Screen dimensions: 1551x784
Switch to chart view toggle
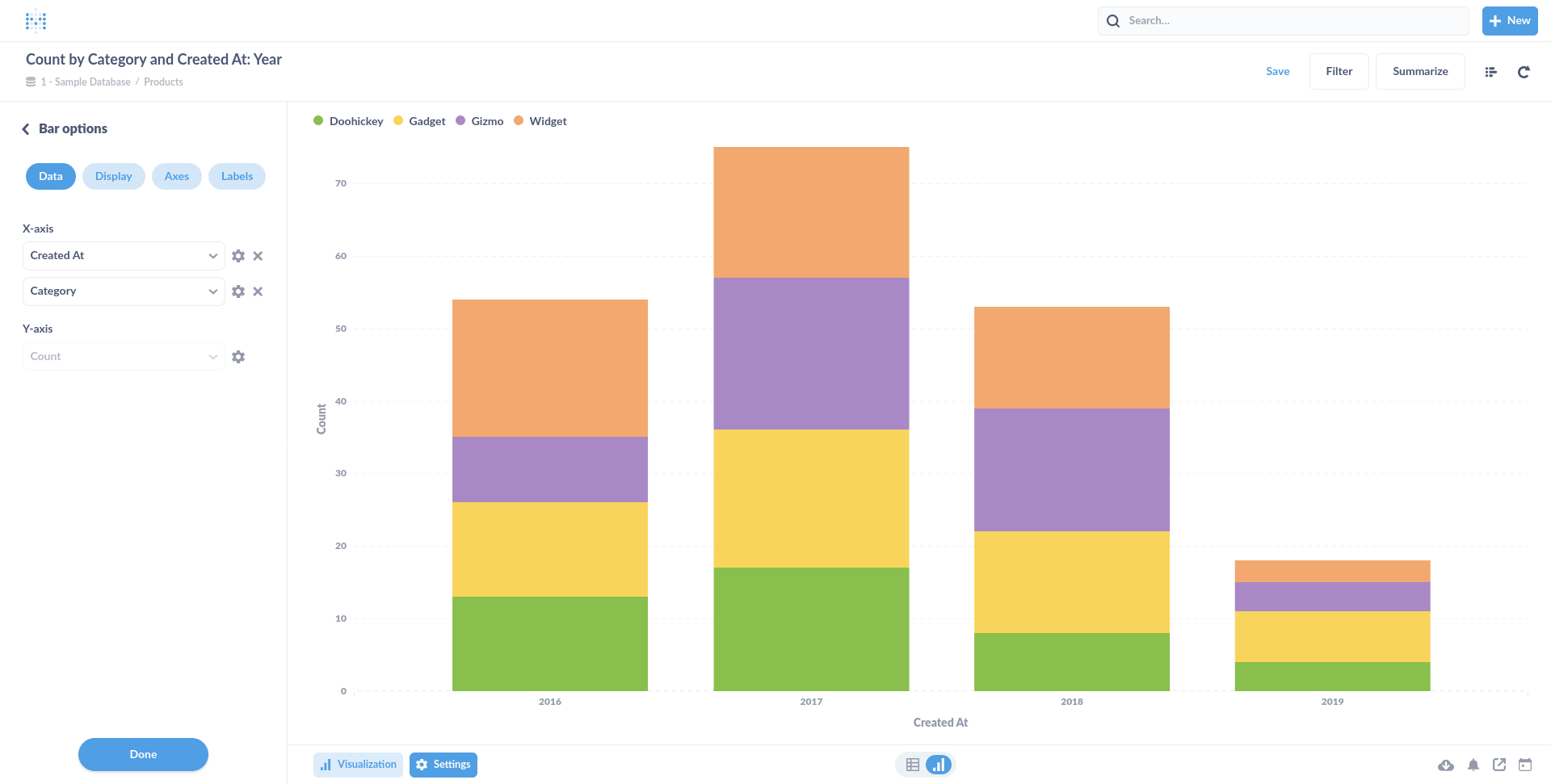(939, 765)
